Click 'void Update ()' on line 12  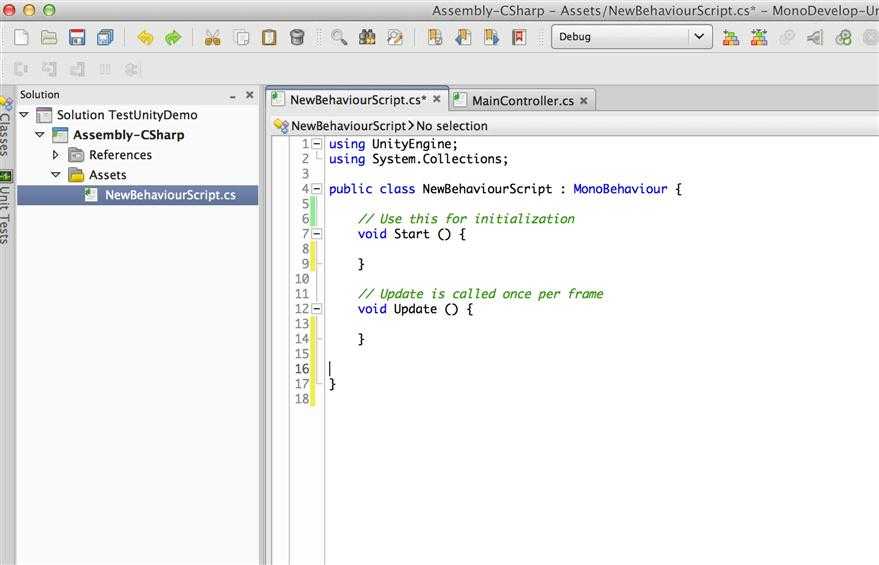408,309
